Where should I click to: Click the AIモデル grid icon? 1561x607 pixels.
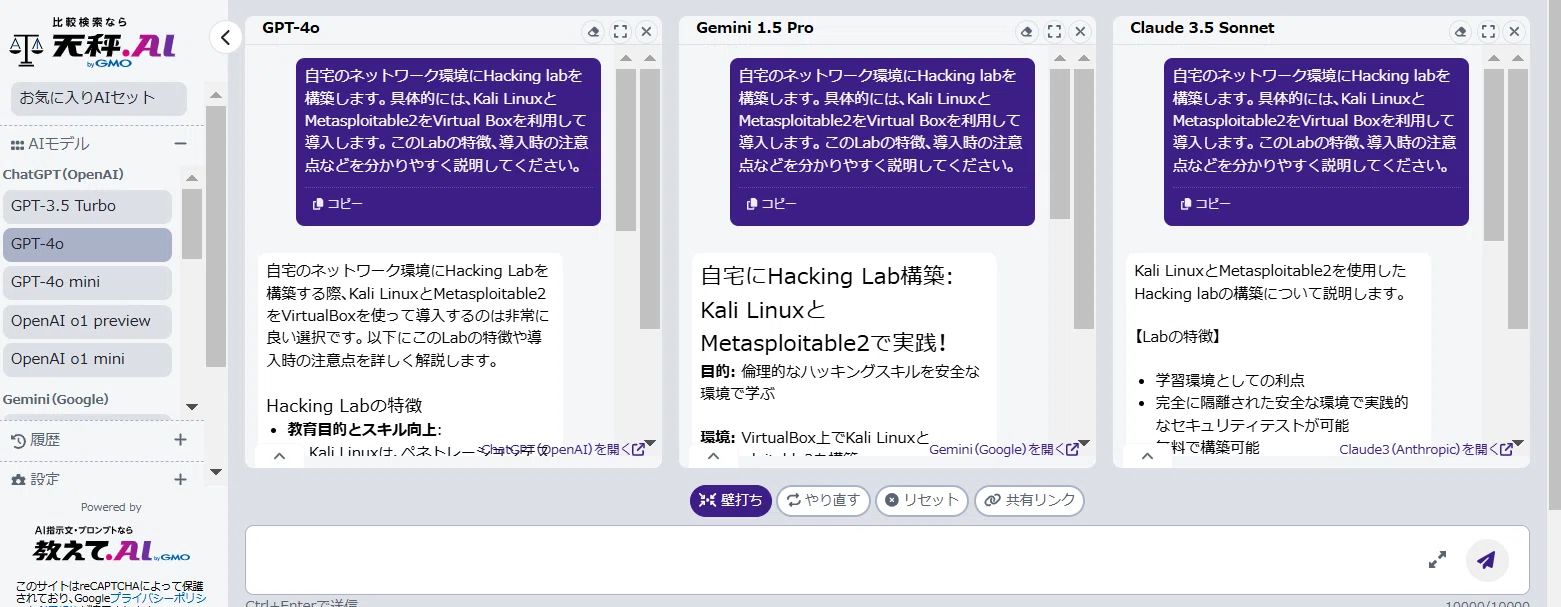pos(17,144)
